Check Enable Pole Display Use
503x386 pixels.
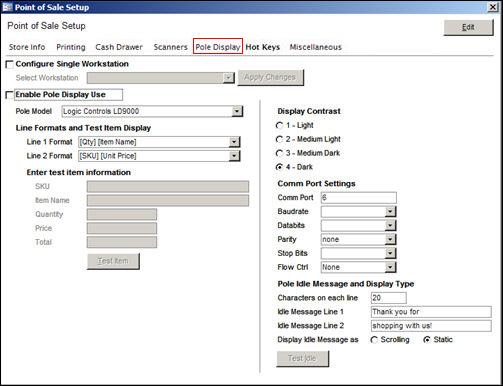coord(10,95)
